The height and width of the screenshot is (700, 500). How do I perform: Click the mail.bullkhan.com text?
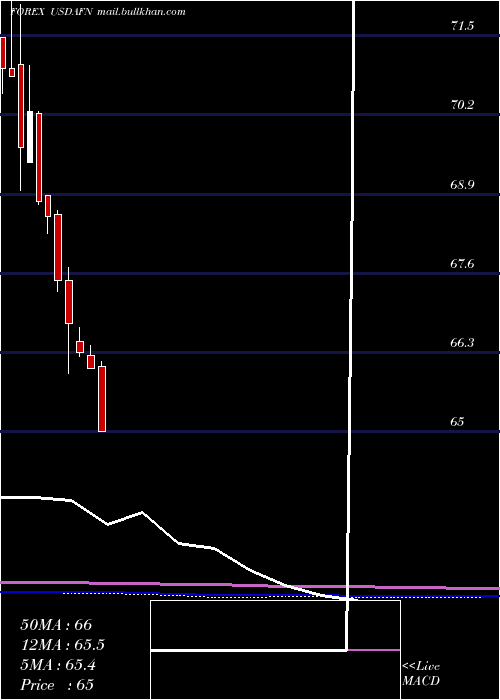coord(140,12)
